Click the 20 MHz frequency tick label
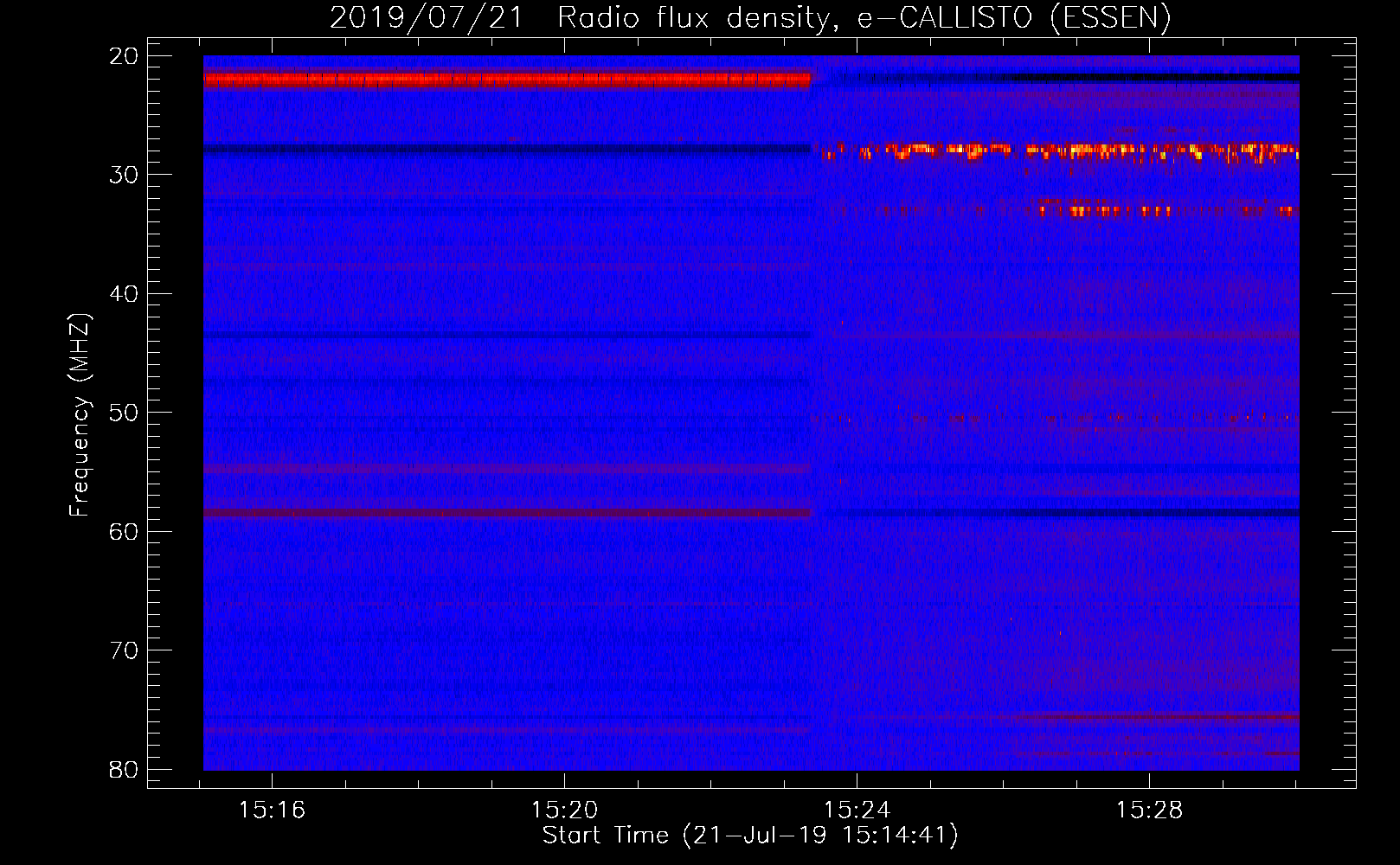Screen dimensions: 1400x865 pyautogui.click(x=124, y=56)
